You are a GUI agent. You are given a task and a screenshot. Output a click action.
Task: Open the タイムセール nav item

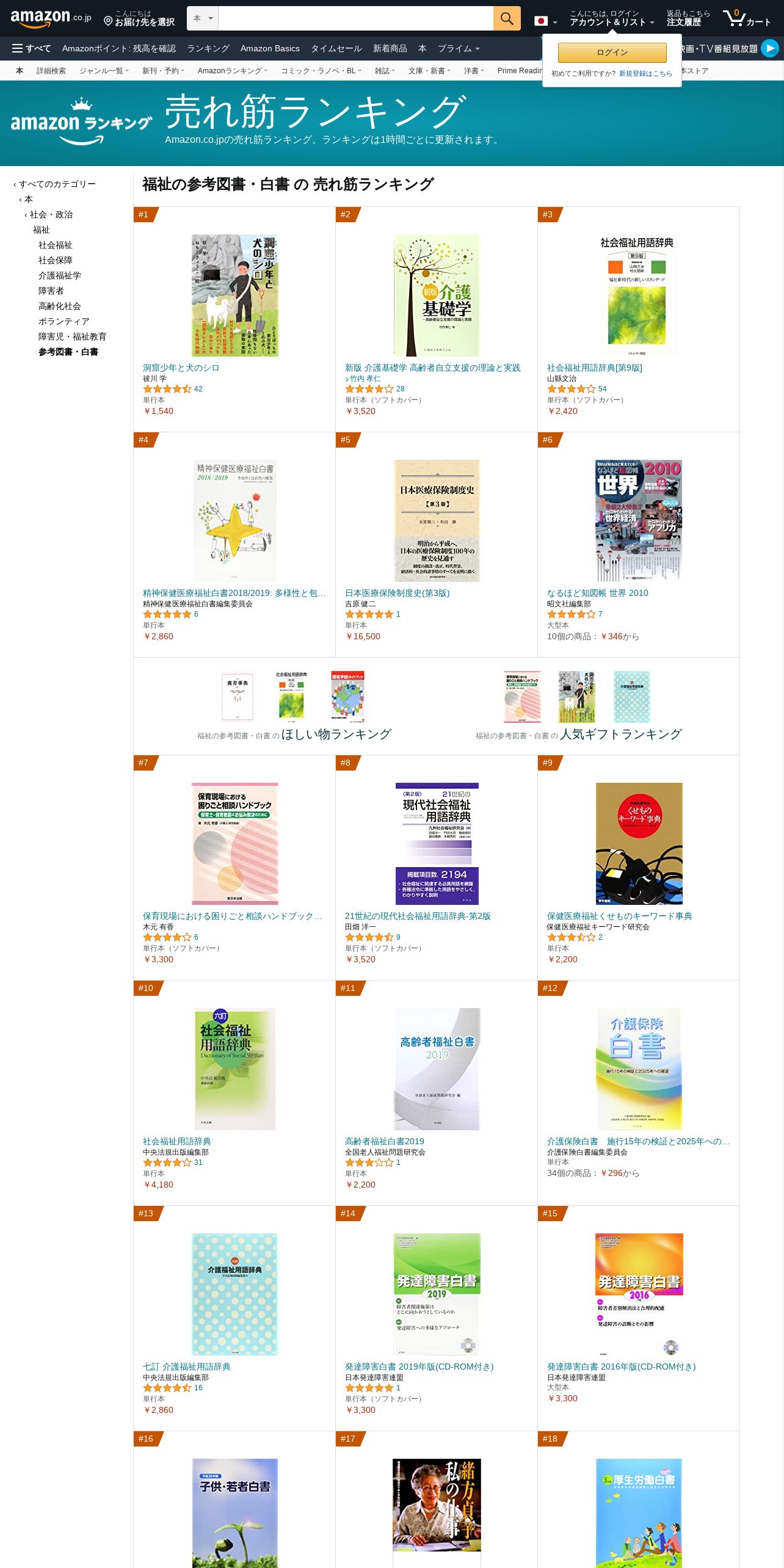point(336,48)
